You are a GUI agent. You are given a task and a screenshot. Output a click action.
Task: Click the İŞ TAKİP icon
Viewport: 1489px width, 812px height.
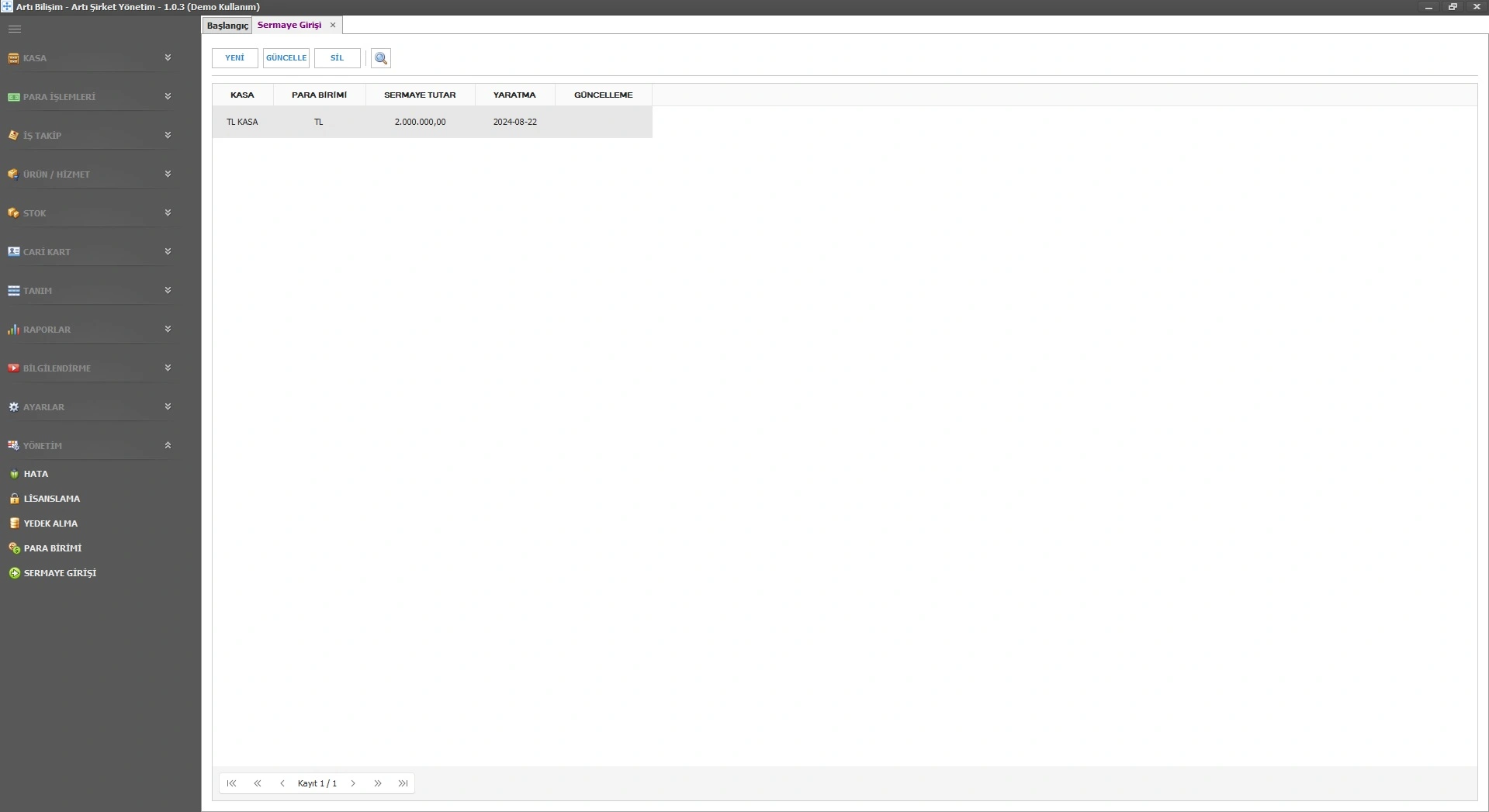13,135
